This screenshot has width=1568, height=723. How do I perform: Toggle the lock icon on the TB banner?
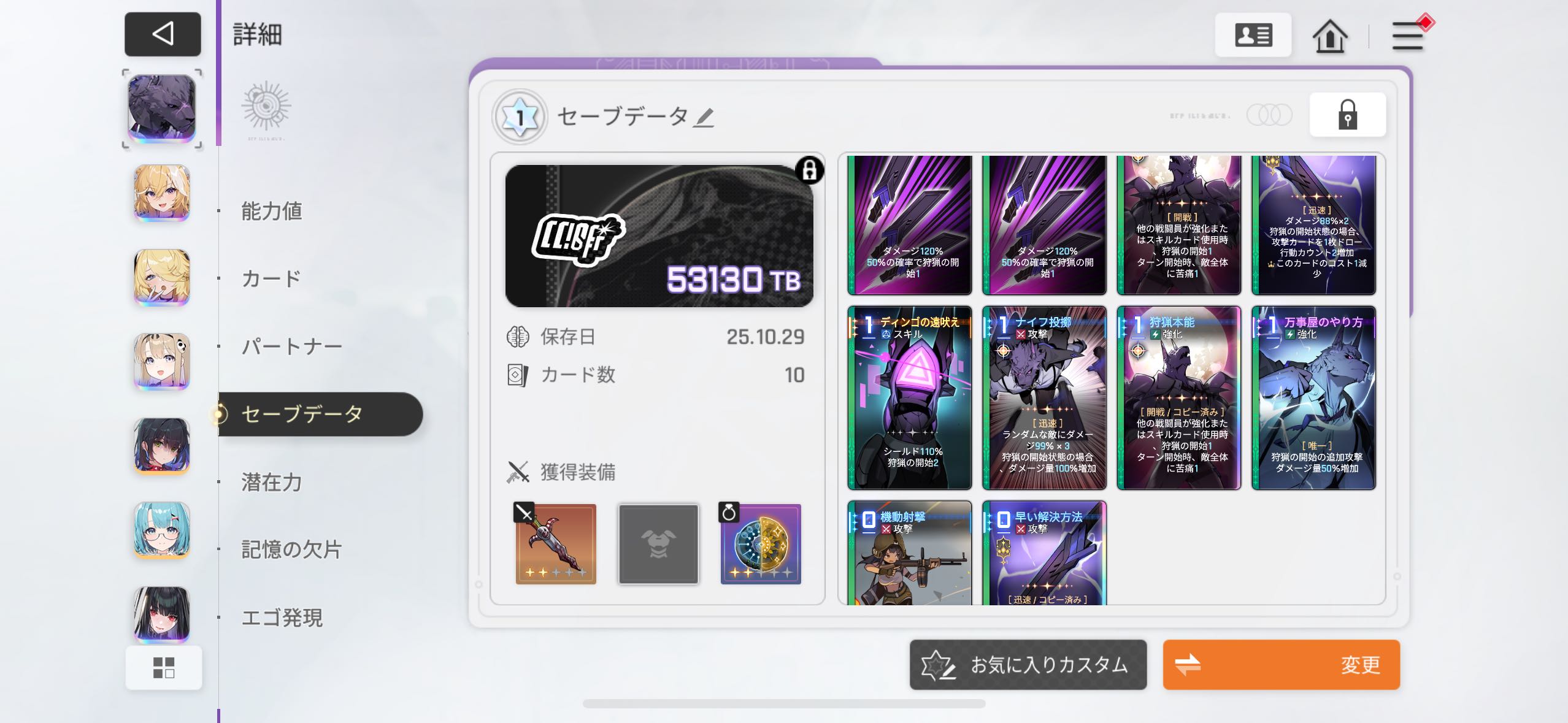pos(809,170)
